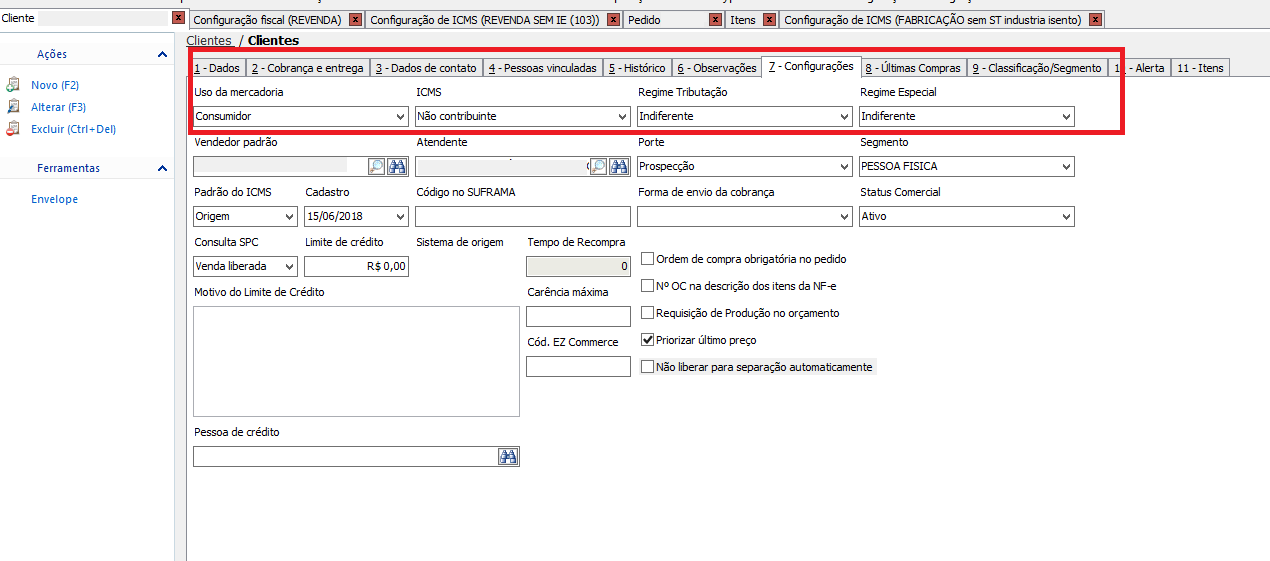Enable Ordem de compra obrigatória no pedido

(x=647, y=259)
